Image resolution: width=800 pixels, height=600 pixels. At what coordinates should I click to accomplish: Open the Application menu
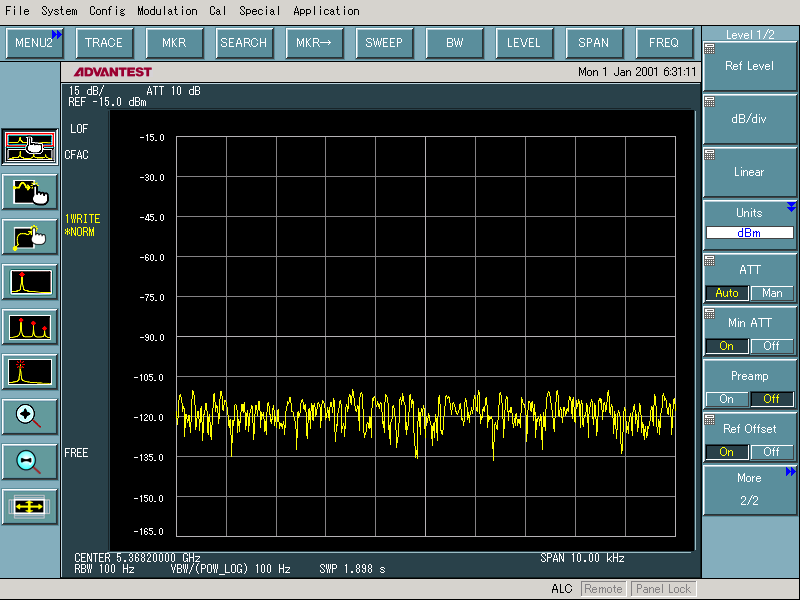pos(326,11)
